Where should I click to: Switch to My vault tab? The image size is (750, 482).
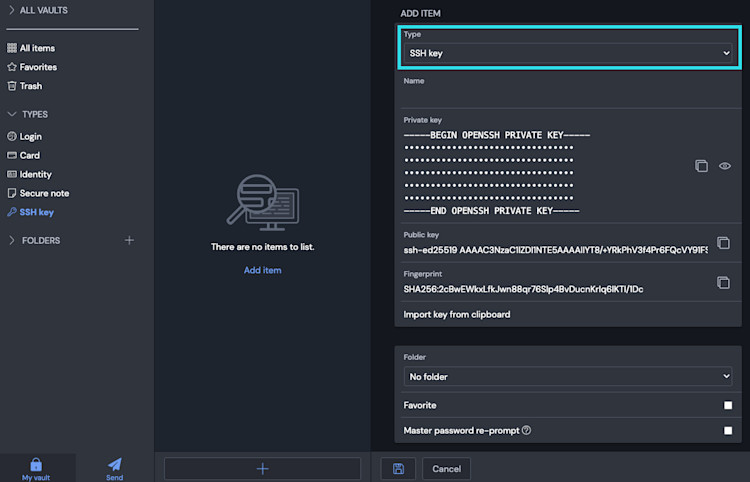coord(36,469)
